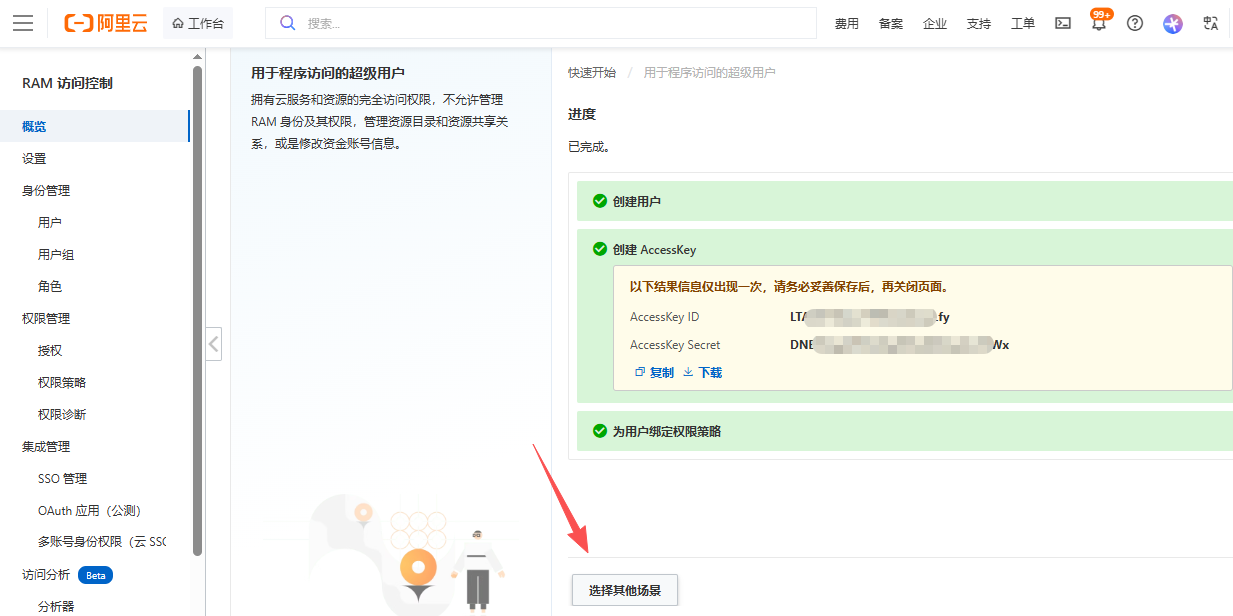This screenshot has height=616, width=1233.
Task: Click 复制 to copy AccessKey
Action: tap(655, 372)
